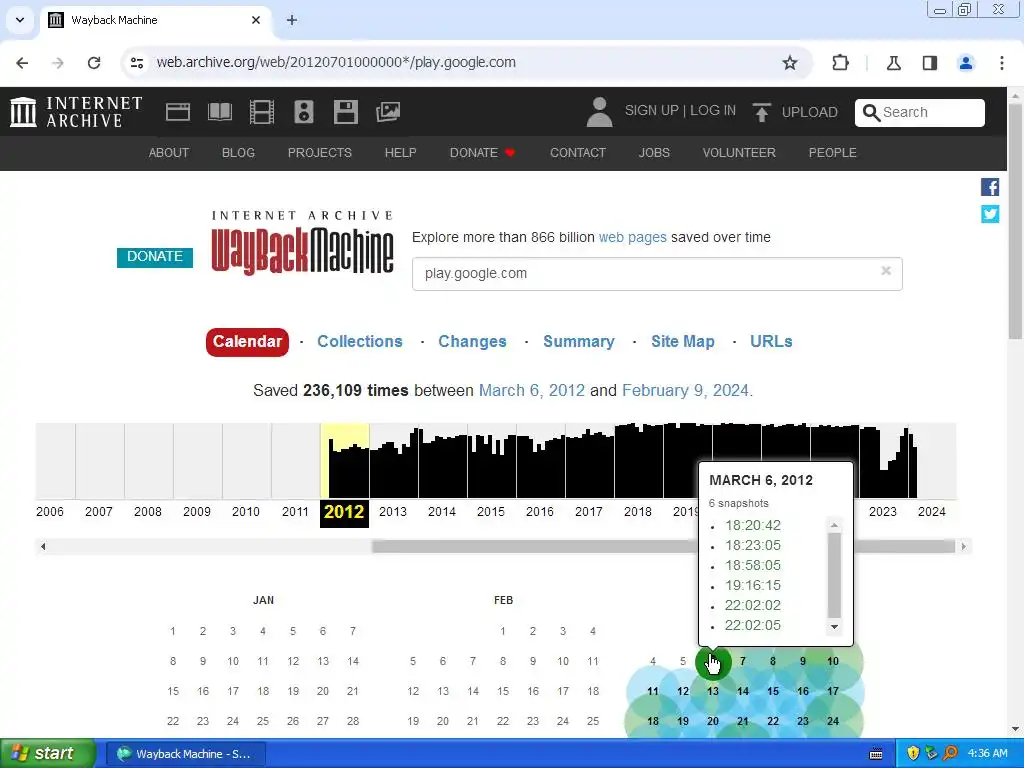
Task: Click the timeline left scroll arrow
Action: [43, 547]
